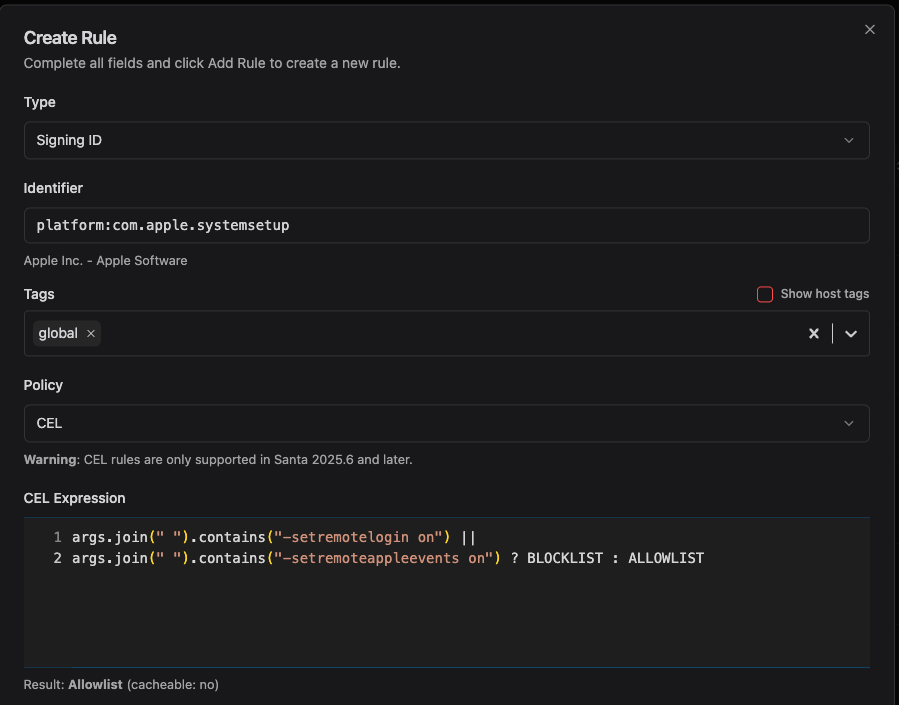Select the global tag chip
The image size is (899, 705).
click(x=58, y=334)
